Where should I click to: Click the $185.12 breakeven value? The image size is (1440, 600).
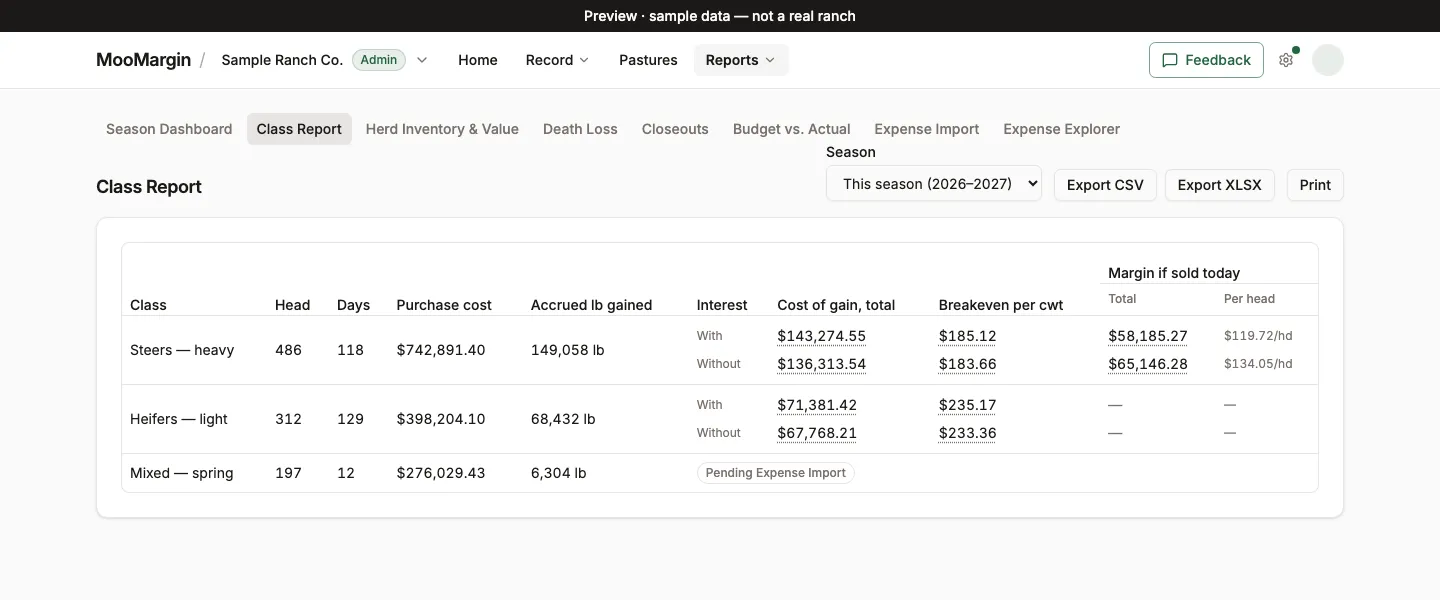click(x=967, y=336)
